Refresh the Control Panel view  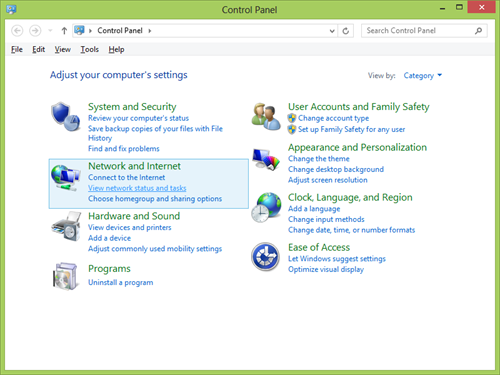tap(346, 31)
